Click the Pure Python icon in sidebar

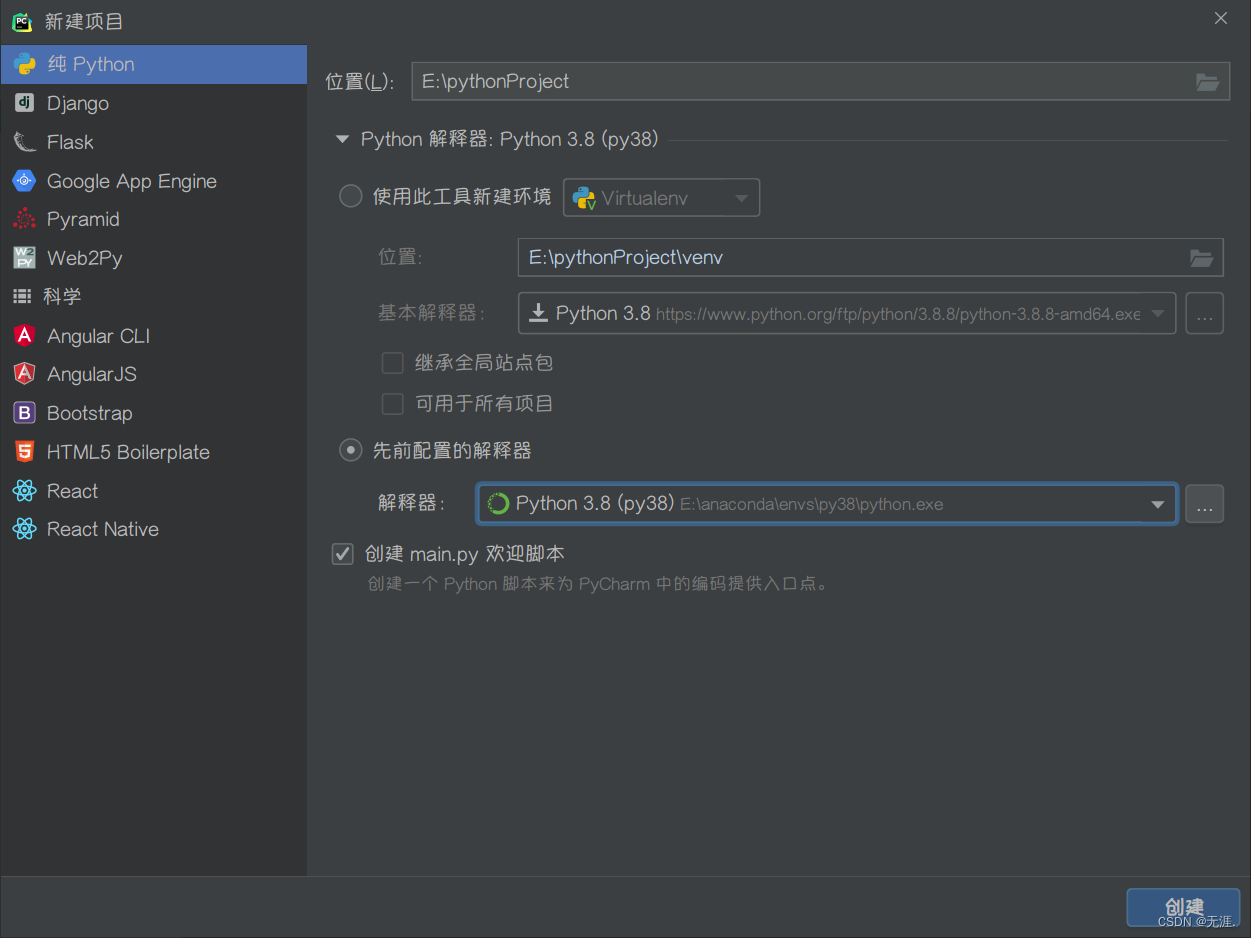pyautogui.click(x=24, y=64)
